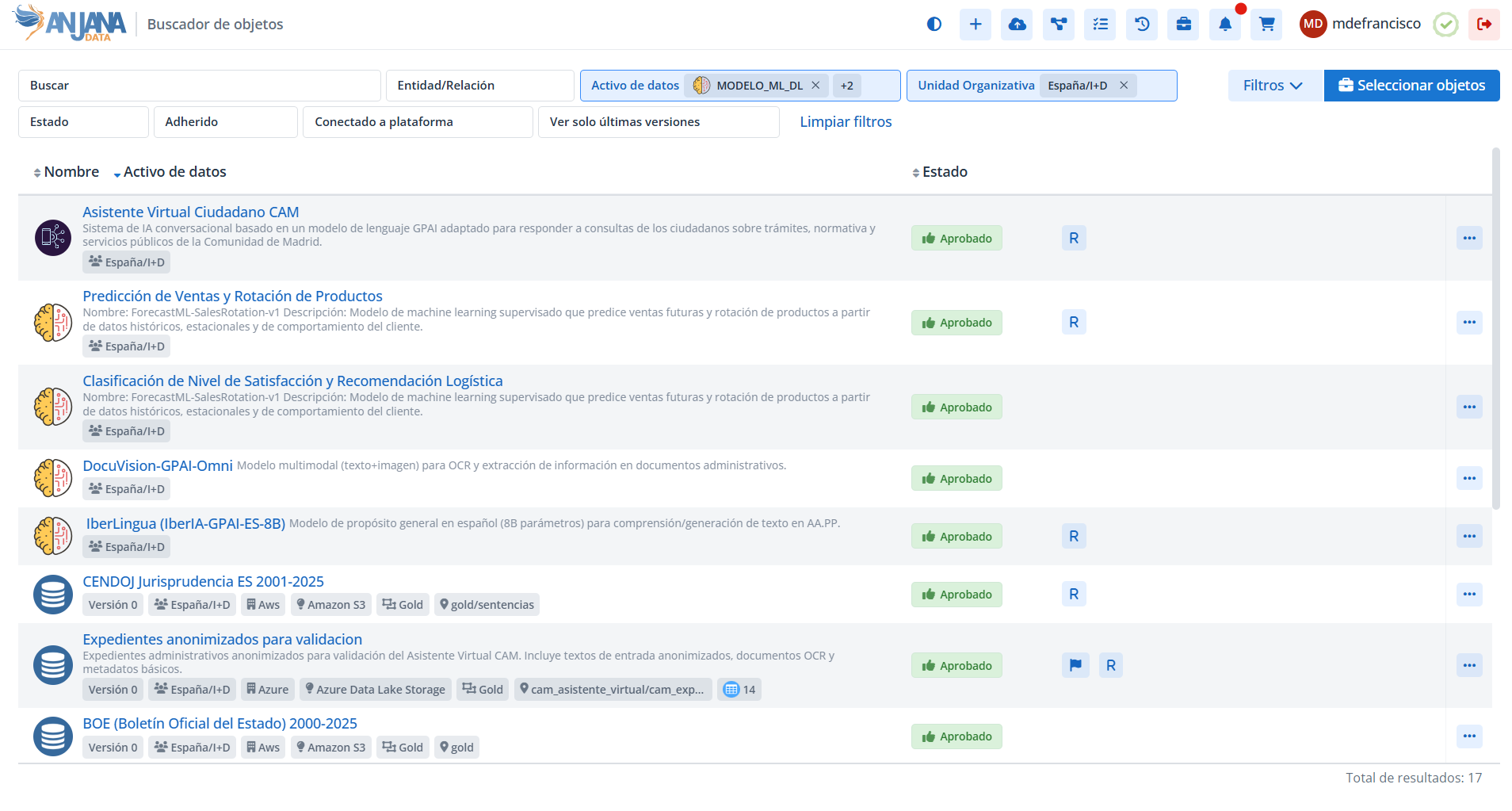1512x811 pixels.
Task: Click the red logout icon
Action: point(1483,25)
